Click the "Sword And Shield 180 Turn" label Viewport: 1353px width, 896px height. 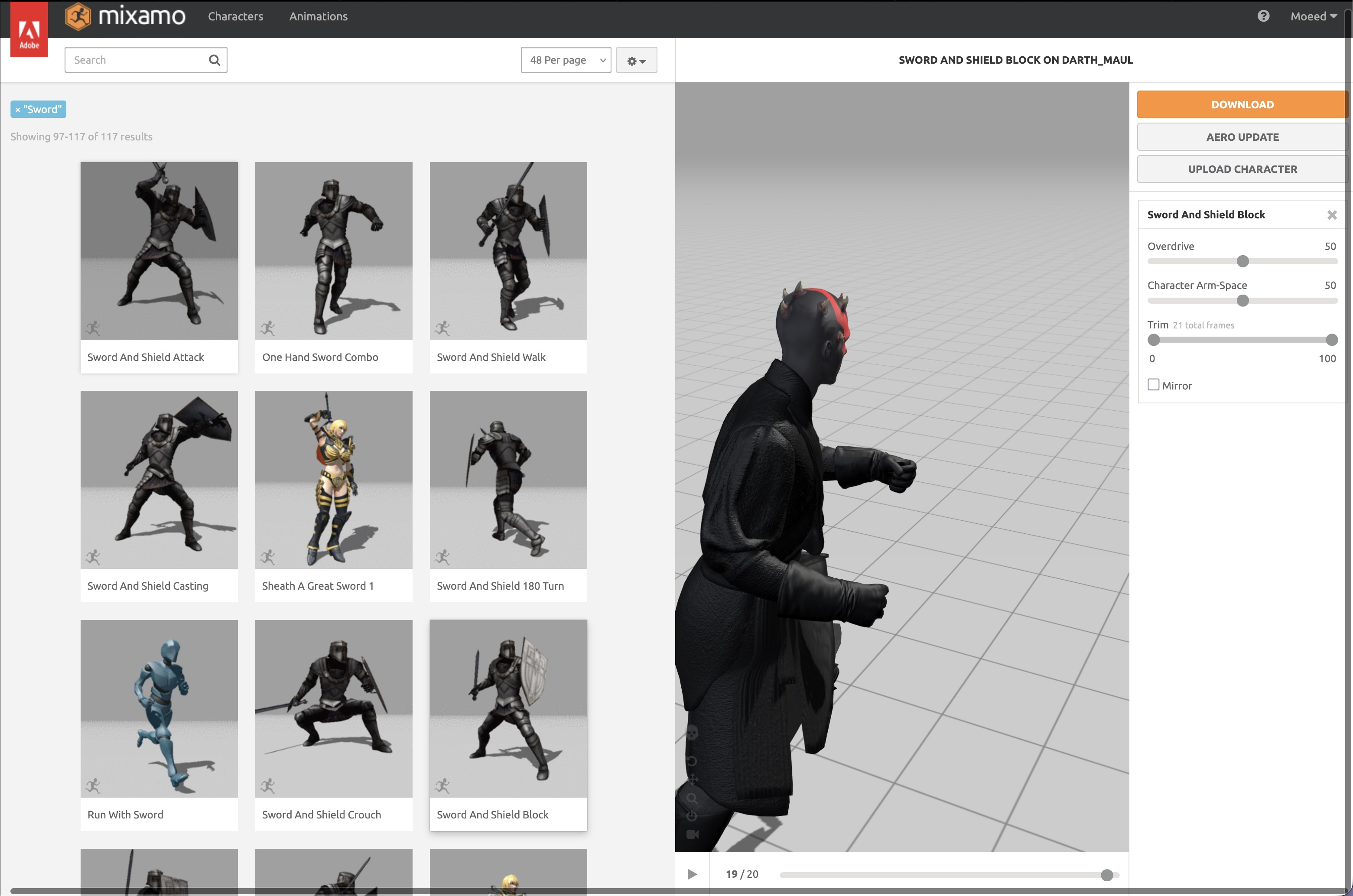(x=500, y=586)
